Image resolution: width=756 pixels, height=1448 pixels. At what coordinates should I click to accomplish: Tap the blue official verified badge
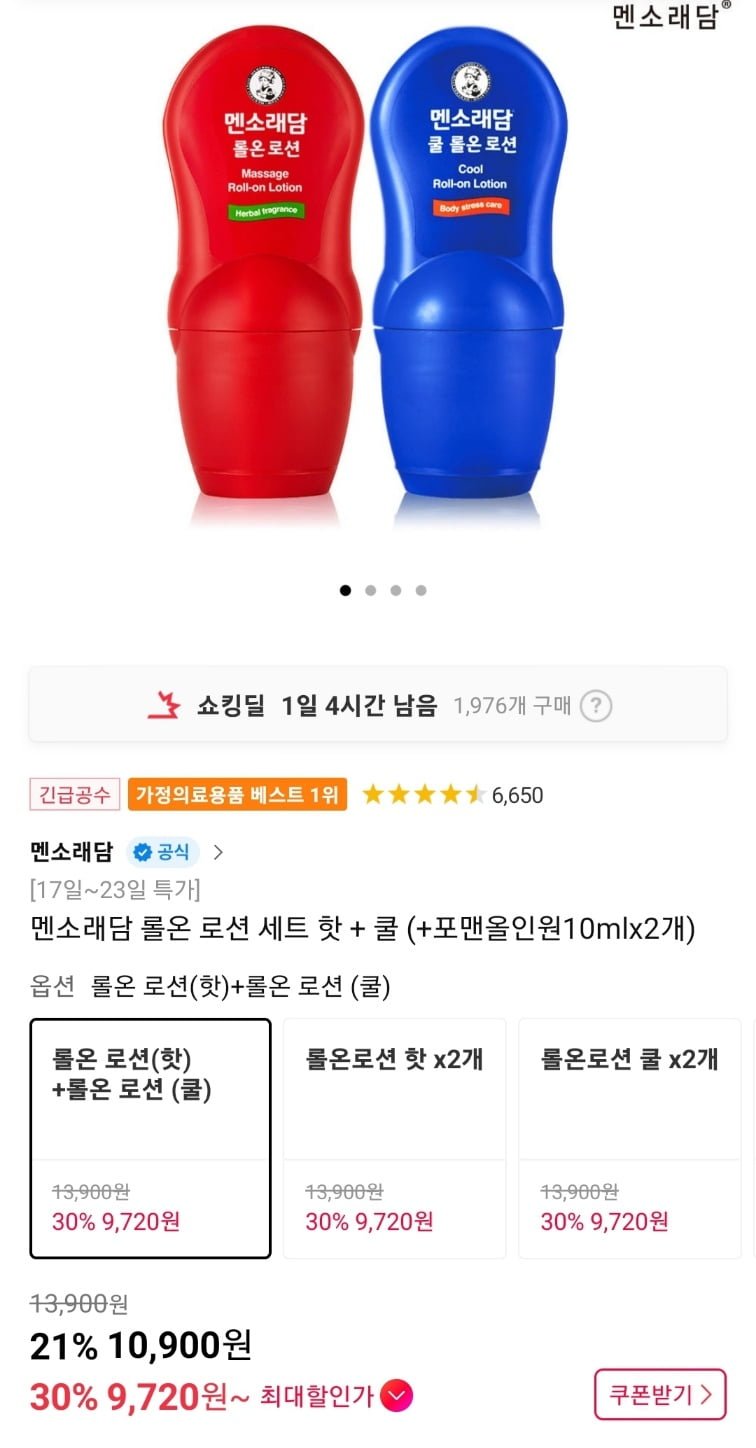click(162, 852)
